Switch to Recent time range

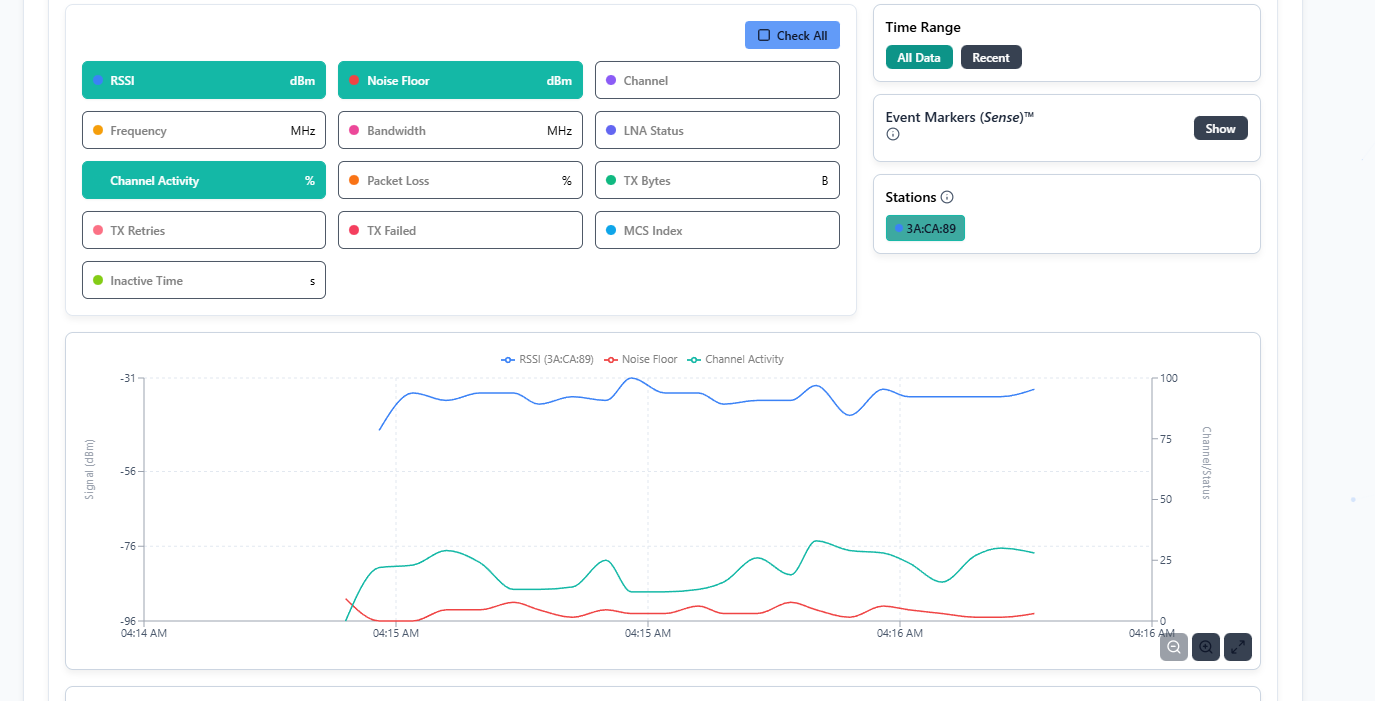(x=991, y=58)
